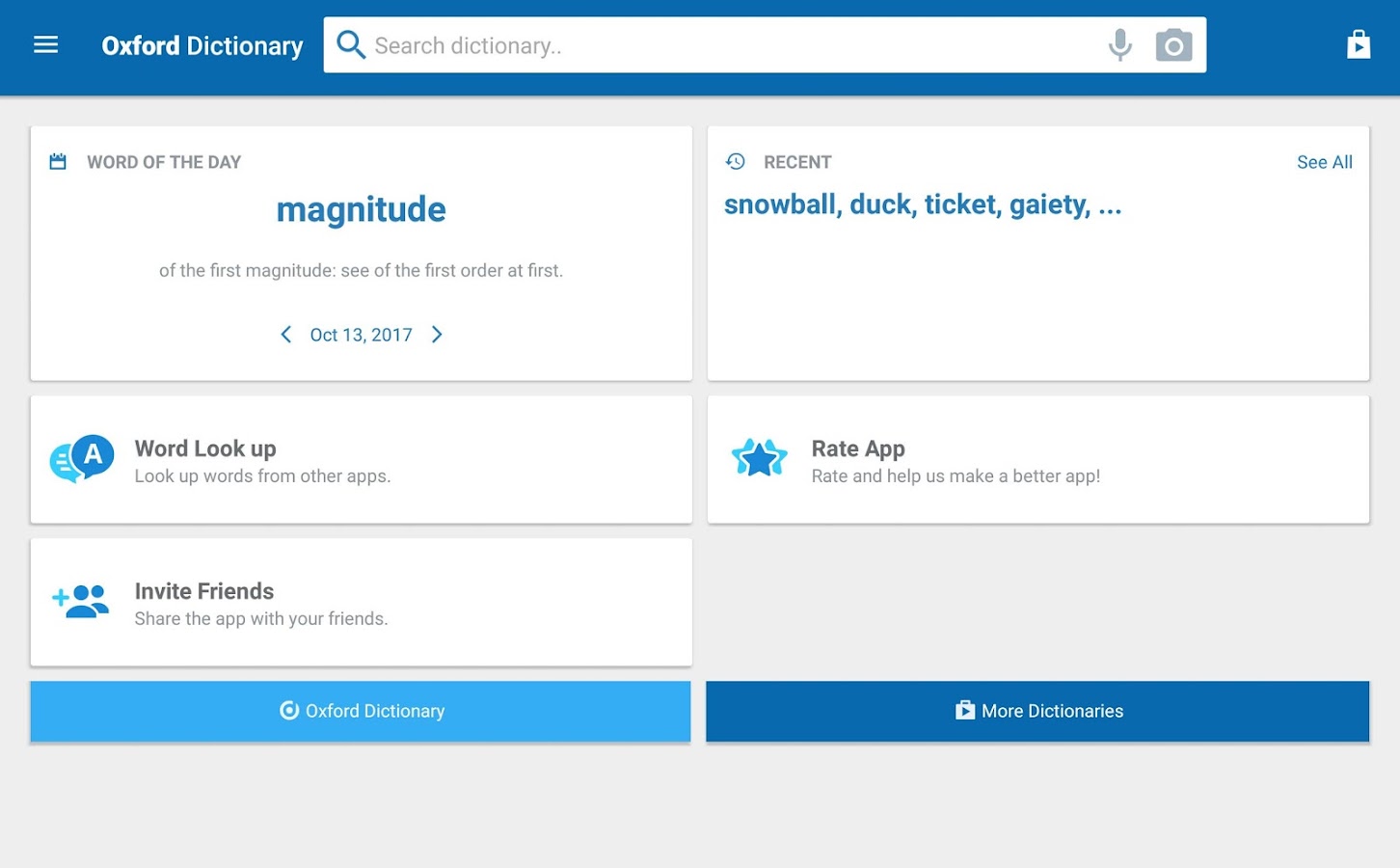Click 'Share the app with your friends.' text
1400x868 pixels.
click(261, 619)
